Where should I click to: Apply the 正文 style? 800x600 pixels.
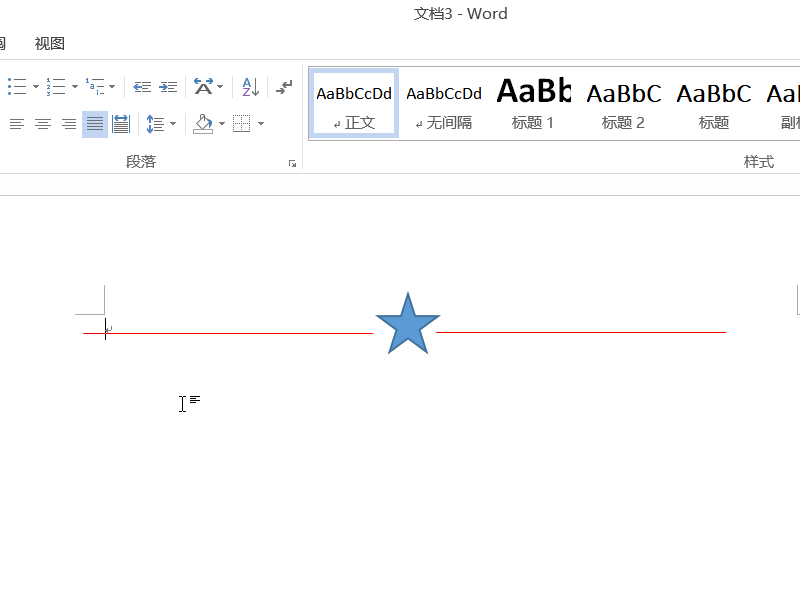(354, 104)
